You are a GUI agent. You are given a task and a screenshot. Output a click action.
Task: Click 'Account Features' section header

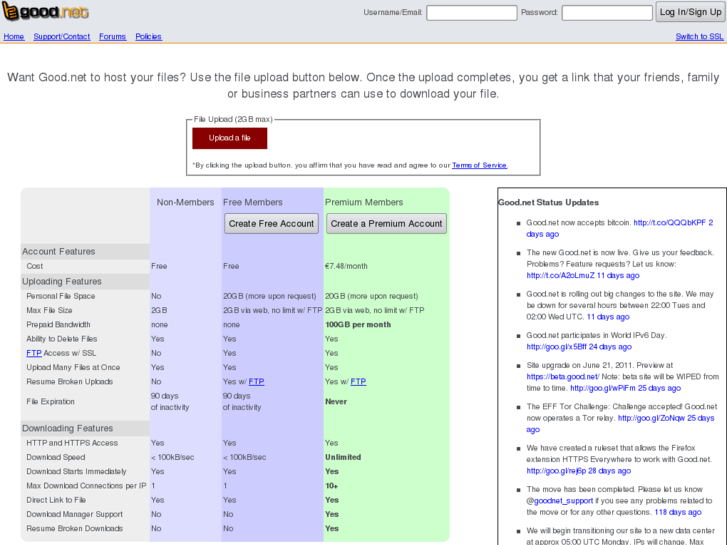58,251
